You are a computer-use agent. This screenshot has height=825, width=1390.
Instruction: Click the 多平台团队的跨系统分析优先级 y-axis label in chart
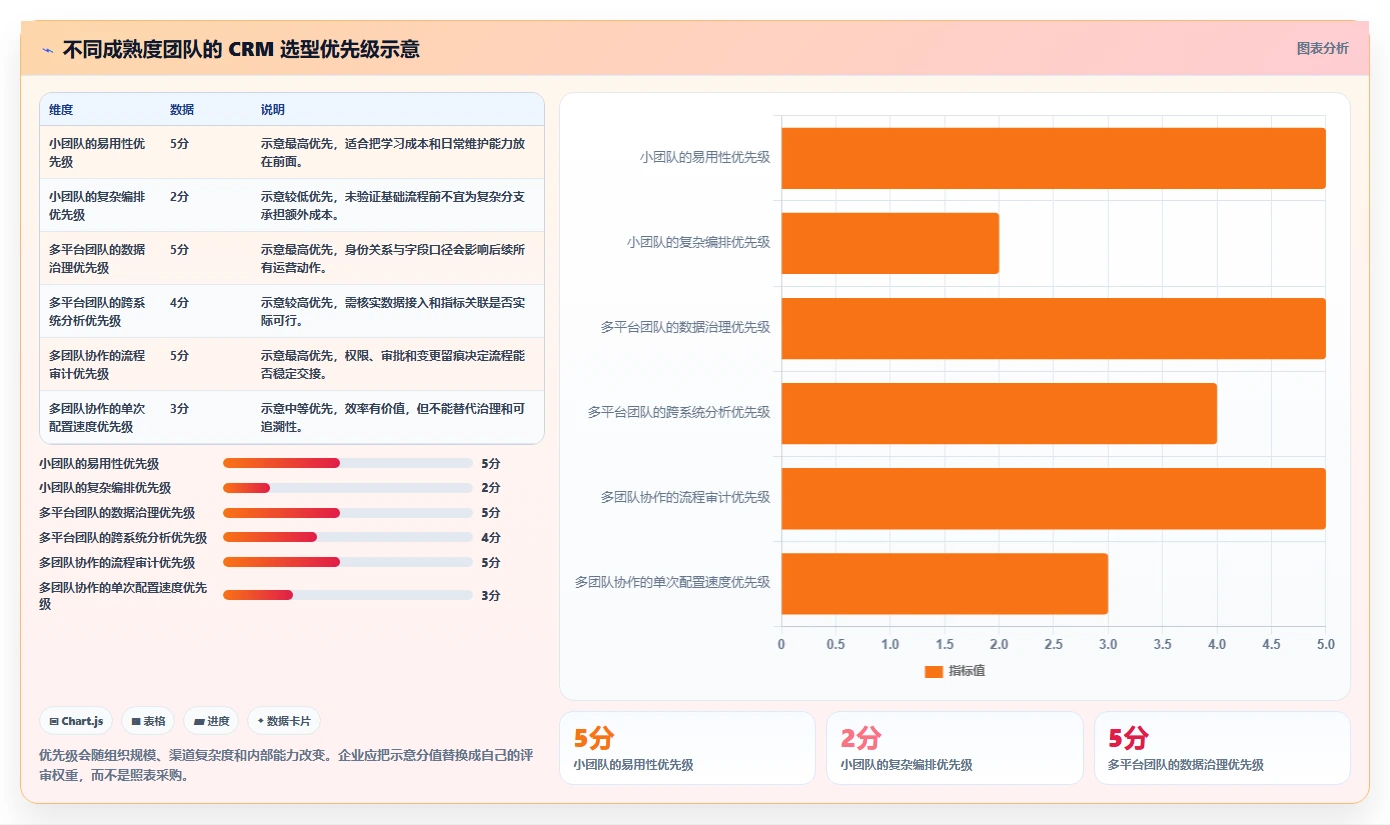[x=679, y=412]
